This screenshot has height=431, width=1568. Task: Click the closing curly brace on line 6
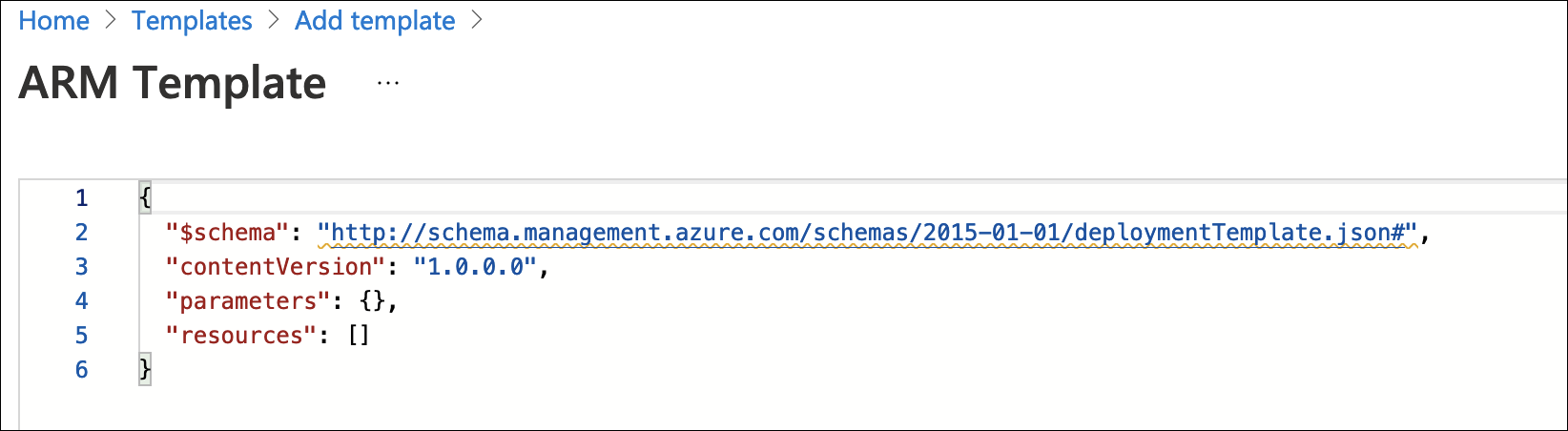[145, 370]
